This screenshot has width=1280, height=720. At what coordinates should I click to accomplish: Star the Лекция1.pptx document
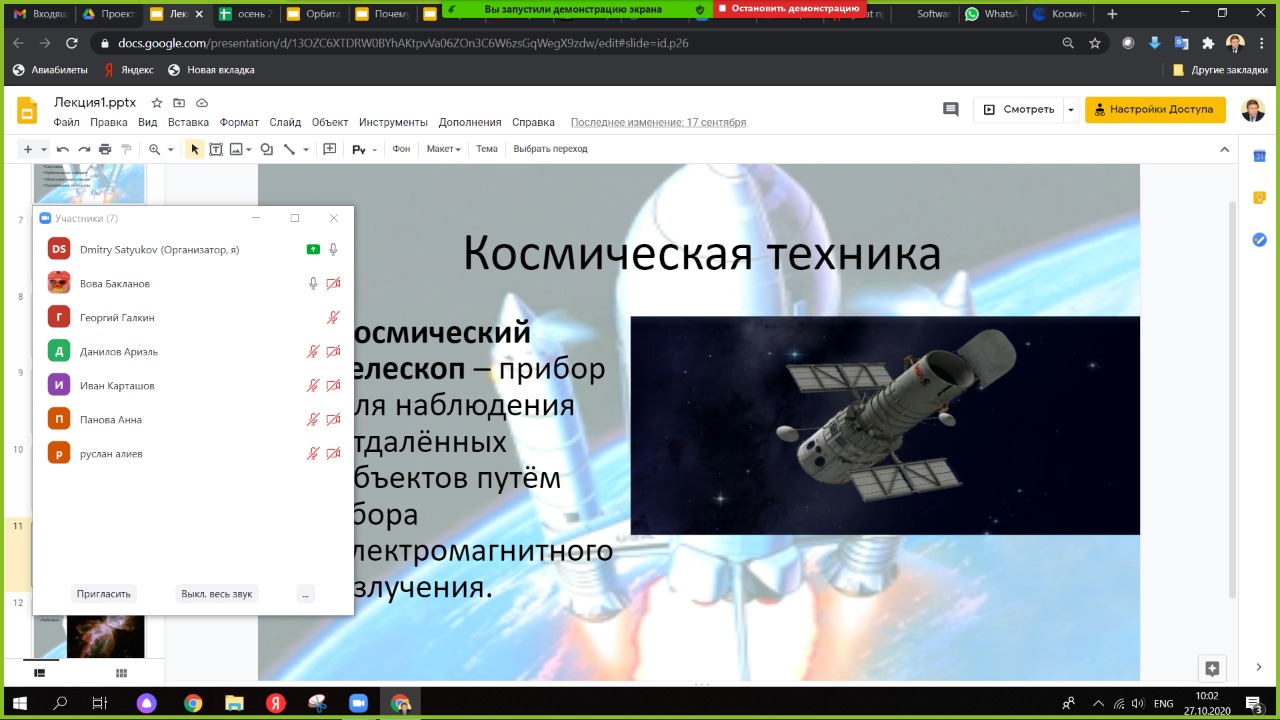click(x=157, y=103)
